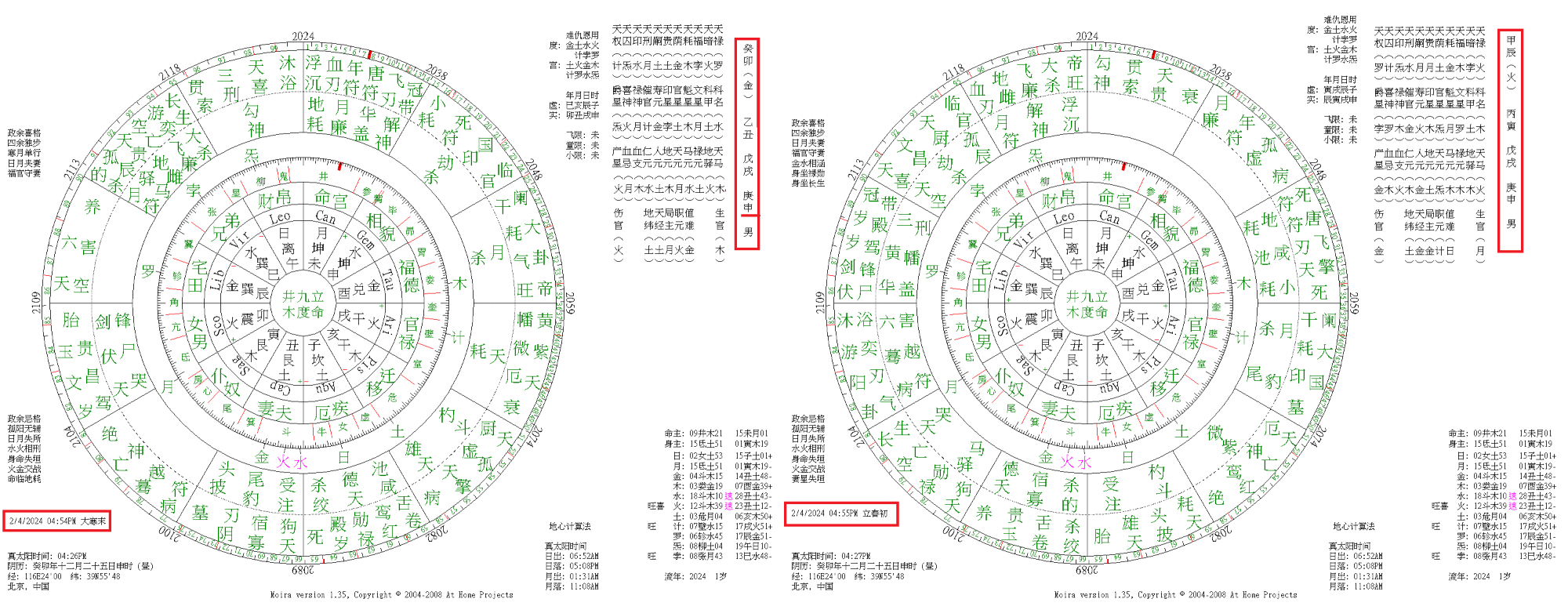Screen dimensions: 1568x606
Task: Select the Lib sign in right wheel
Action: (x=1000, y=281)
